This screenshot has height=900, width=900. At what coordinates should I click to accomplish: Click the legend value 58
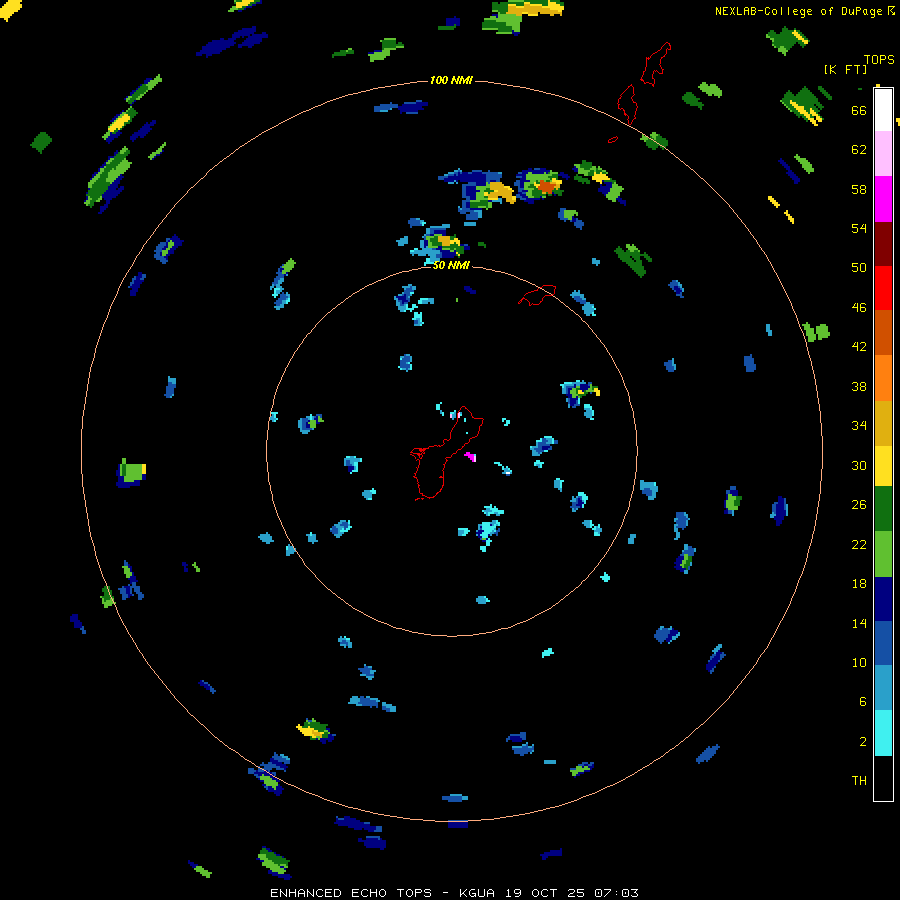coord(859,189)
